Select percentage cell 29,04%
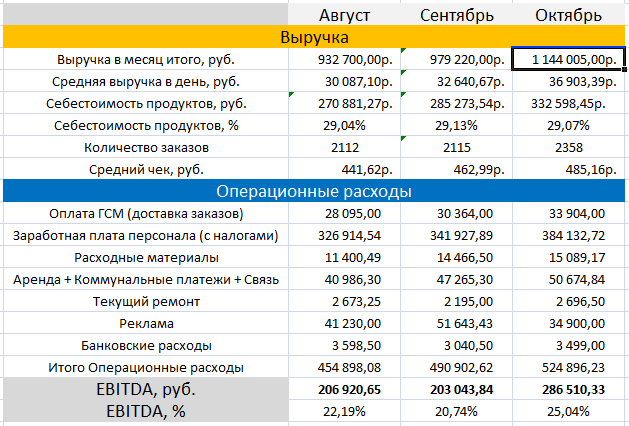 coord(344,125)
